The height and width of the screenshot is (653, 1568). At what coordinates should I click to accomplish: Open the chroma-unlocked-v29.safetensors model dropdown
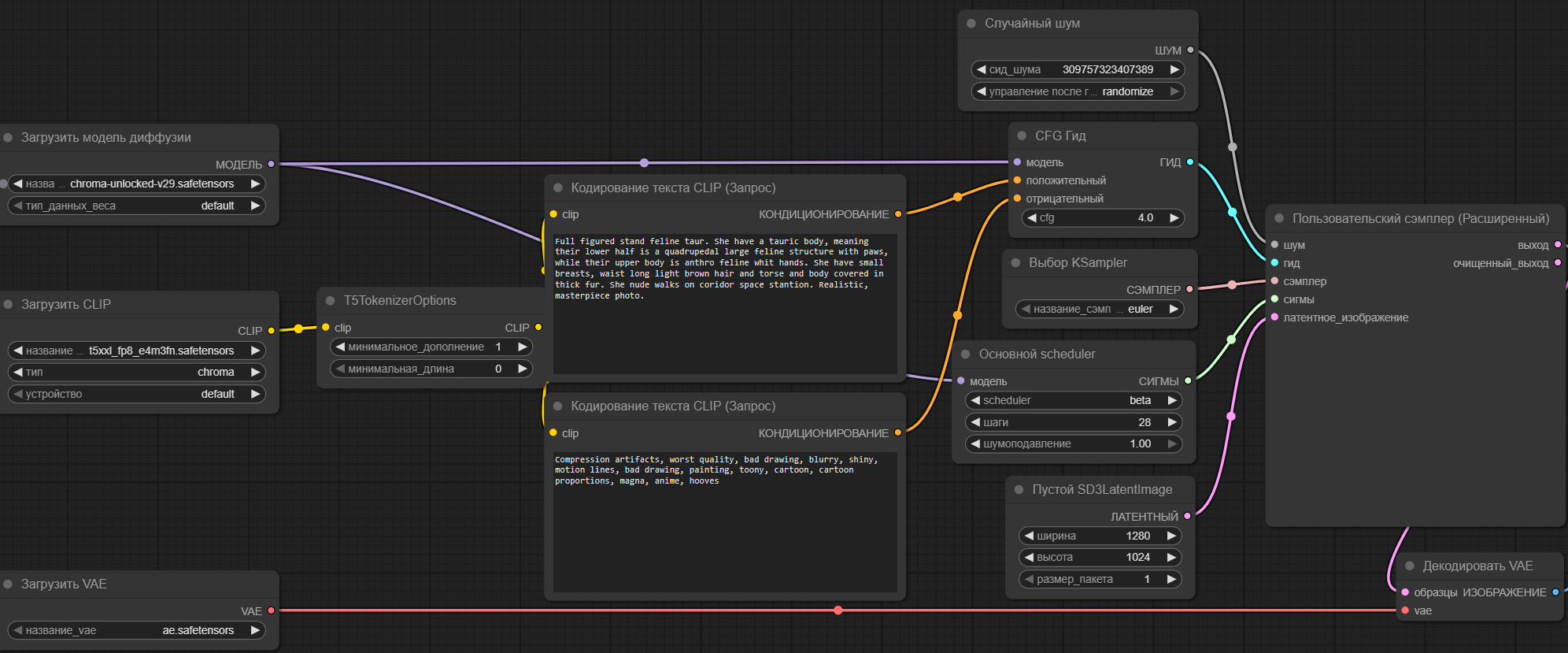point(136,184)
